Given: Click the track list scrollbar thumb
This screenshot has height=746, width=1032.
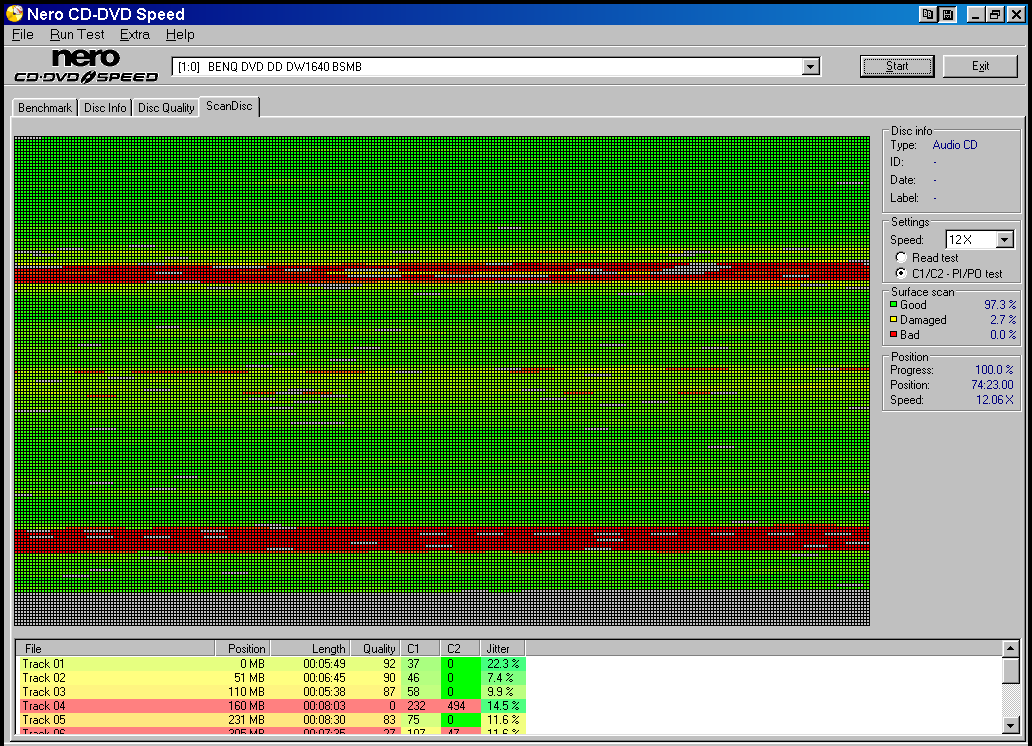Looking at the screenshot, I should point(1011,670).
